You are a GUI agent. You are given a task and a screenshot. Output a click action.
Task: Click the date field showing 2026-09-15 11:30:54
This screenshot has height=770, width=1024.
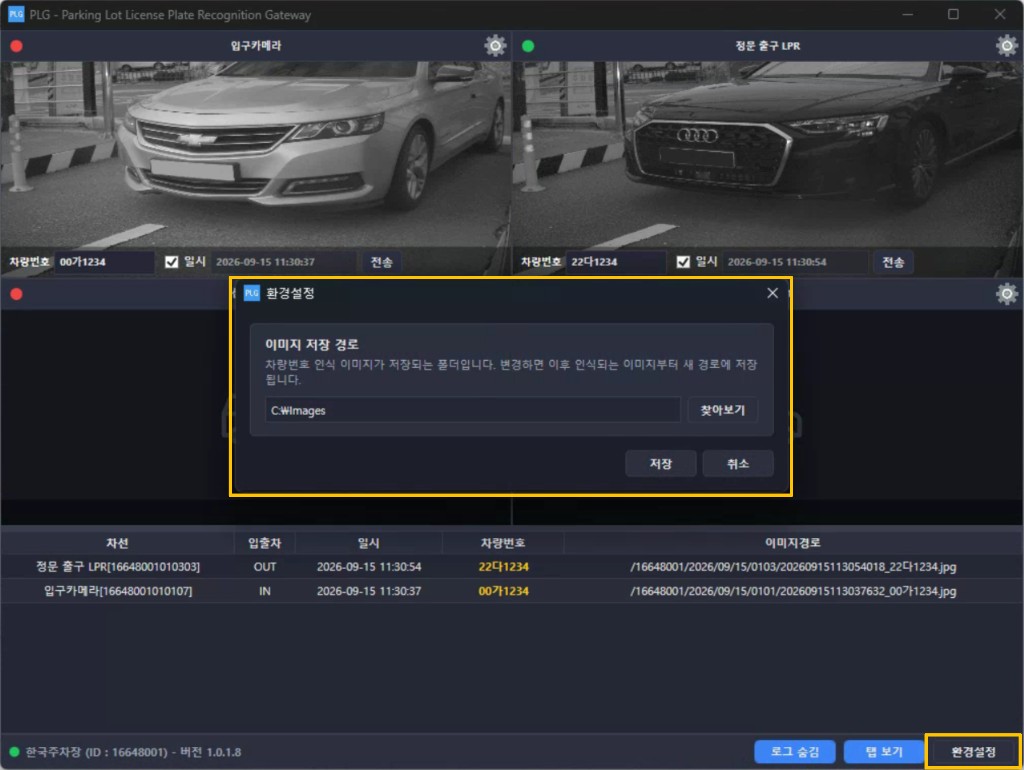click(795, 262)
